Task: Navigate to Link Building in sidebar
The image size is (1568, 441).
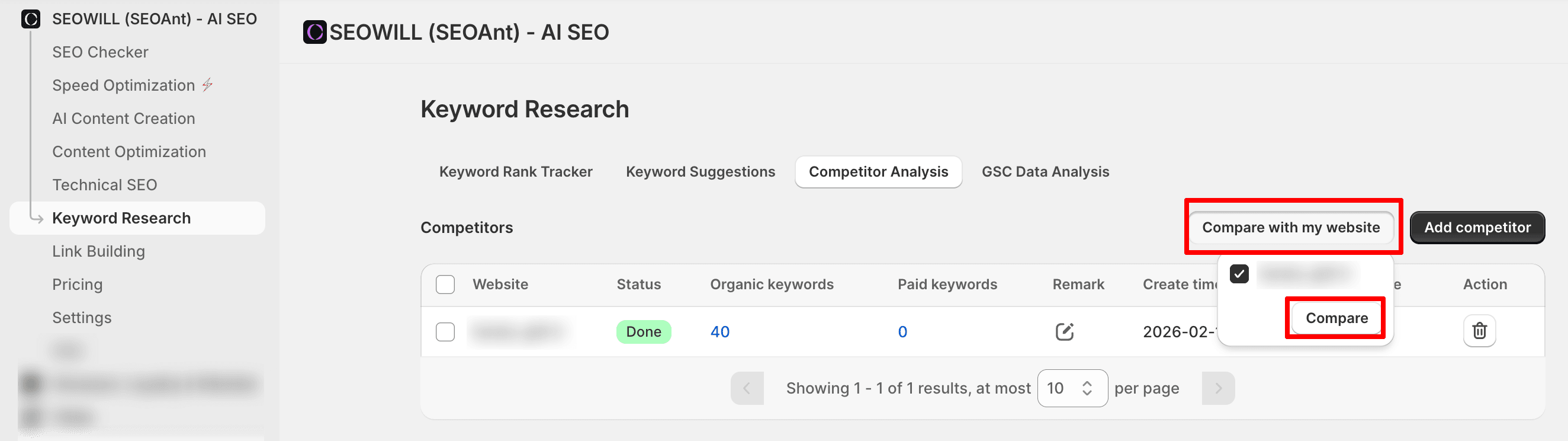Action: click(x=99, y=251)
